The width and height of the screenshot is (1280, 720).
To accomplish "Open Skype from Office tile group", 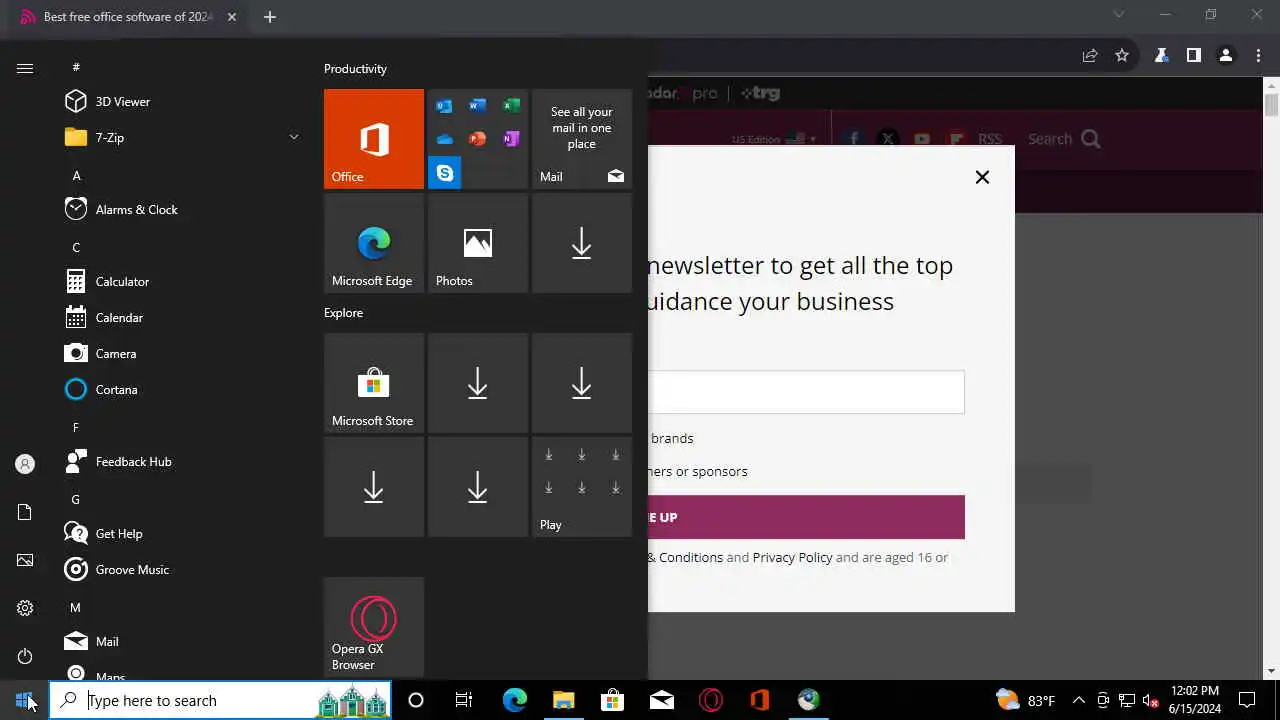I will coord(445,173).
